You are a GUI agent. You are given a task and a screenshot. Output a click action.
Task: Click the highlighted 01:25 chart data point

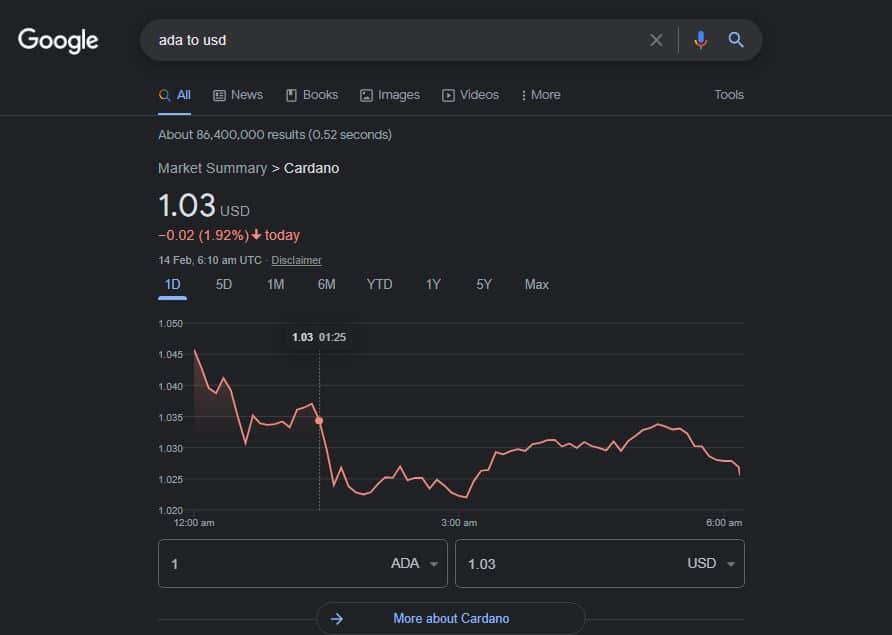click(319, 420)
